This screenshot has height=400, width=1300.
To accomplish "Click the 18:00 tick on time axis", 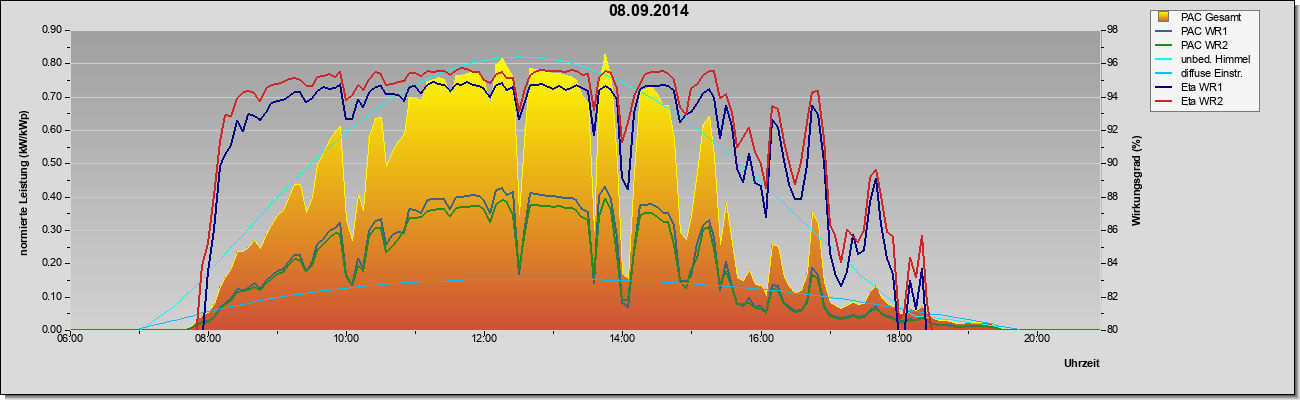I will 898,338.
